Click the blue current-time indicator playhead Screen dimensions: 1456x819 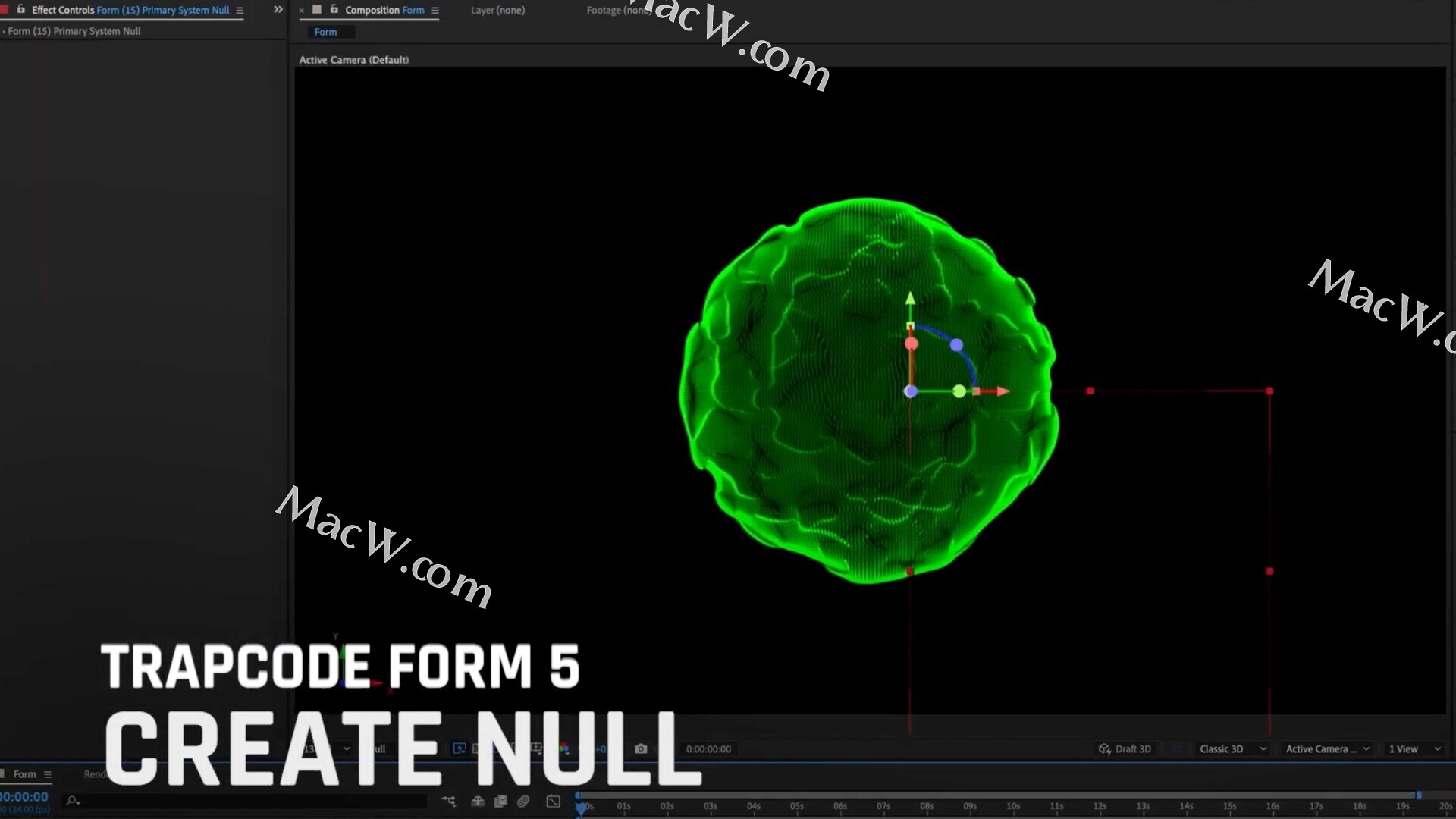point(581,808)
